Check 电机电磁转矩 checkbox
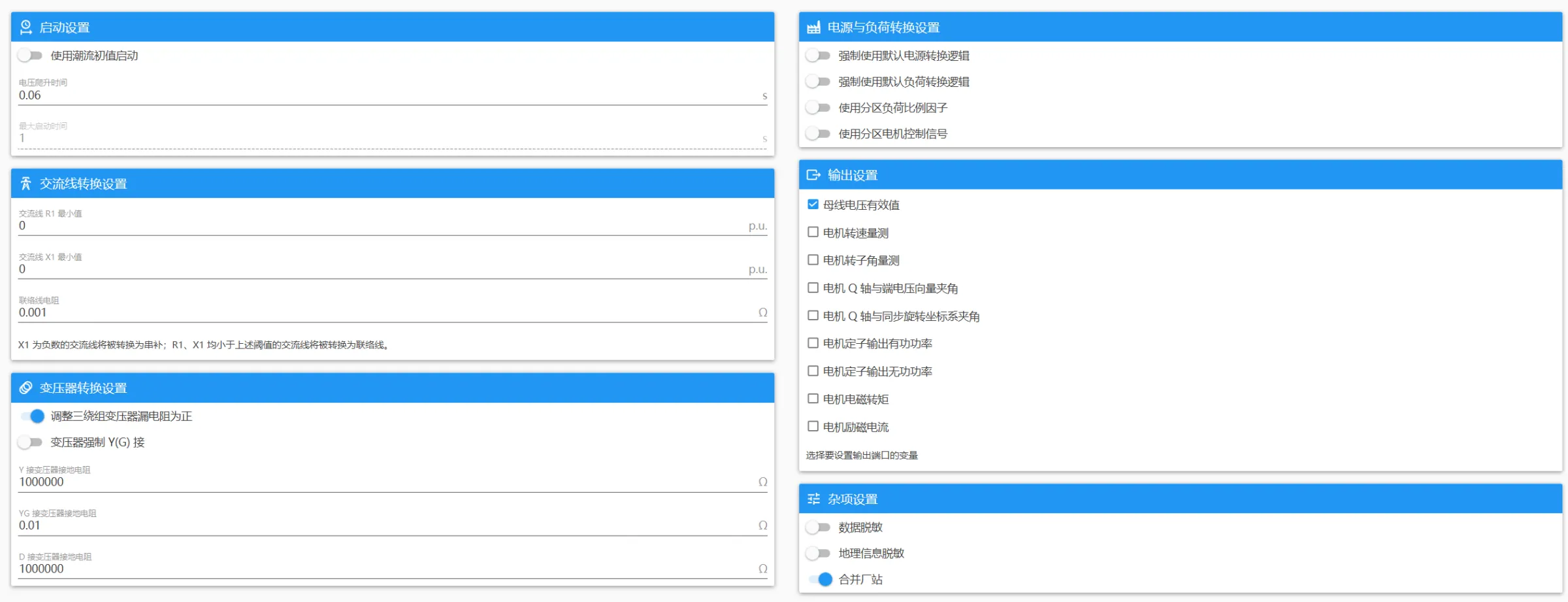This screenshot has width=1568, height=602. pyautogui.click(x=813, y=399)
